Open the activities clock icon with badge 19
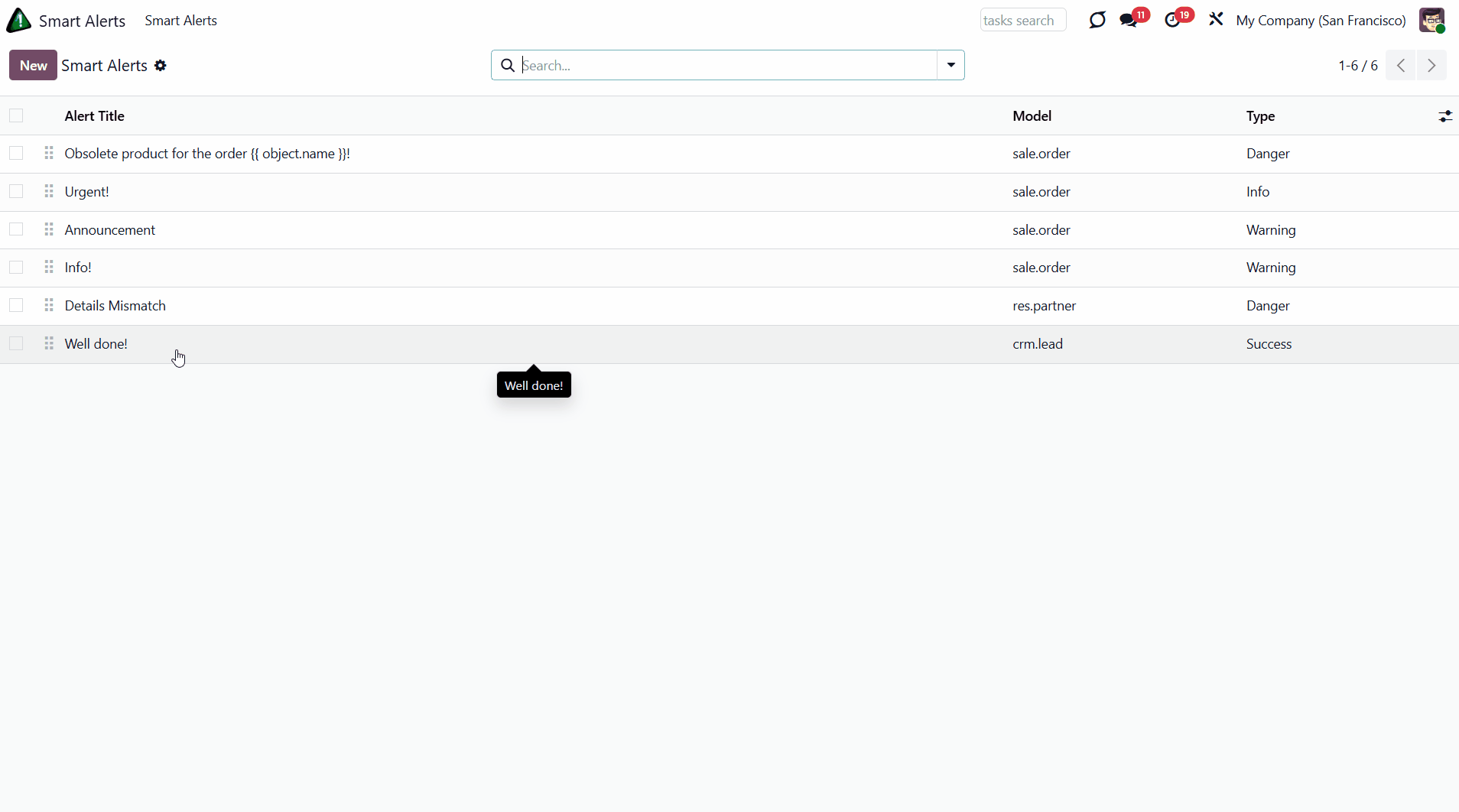 [1172, 21]
